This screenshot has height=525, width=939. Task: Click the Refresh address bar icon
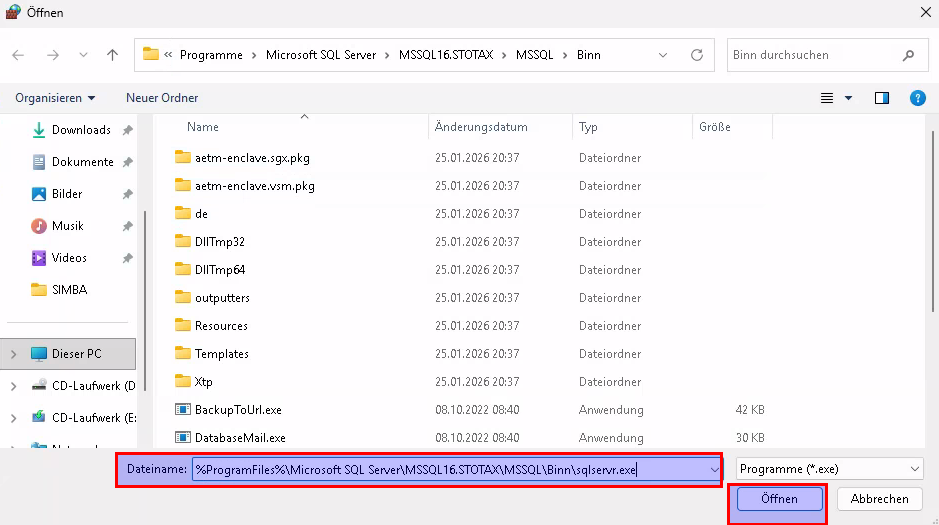(699, 55)
